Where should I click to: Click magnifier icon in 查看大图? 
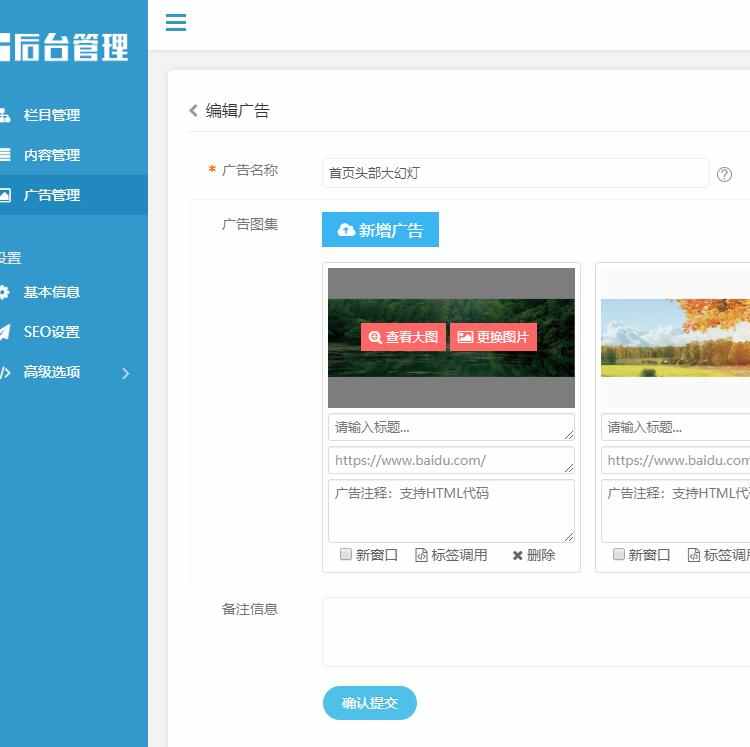[x=375, y=337]
